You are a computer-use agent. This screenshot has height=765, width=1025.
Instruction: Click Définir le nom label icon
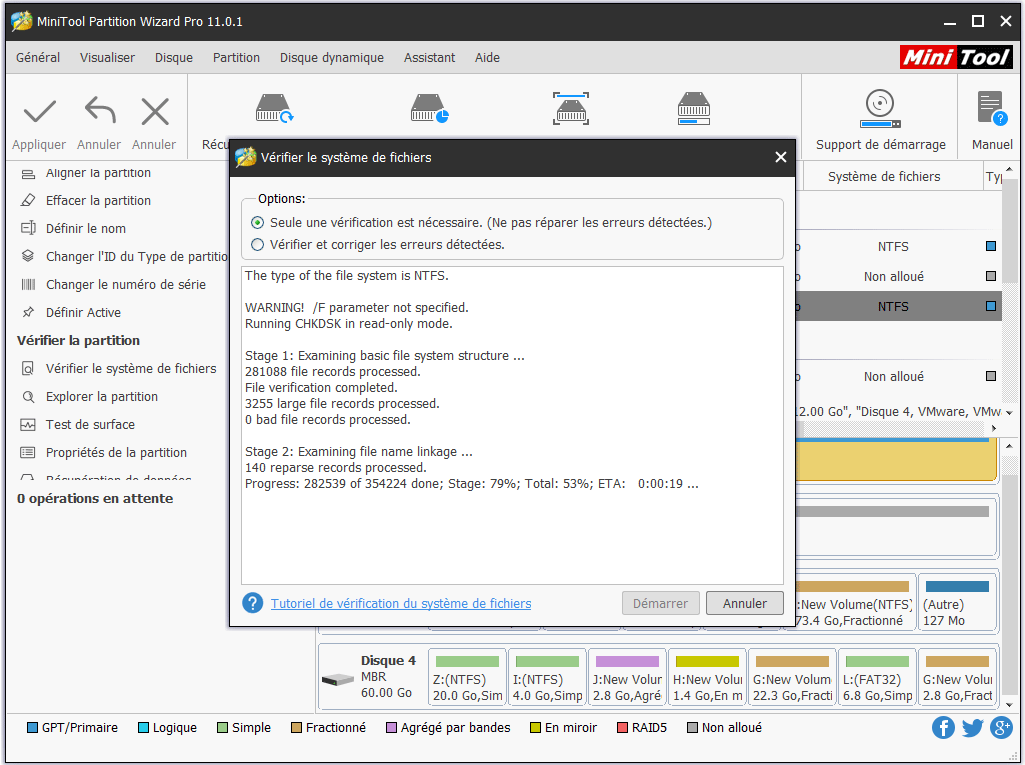[x=28, y=228]
